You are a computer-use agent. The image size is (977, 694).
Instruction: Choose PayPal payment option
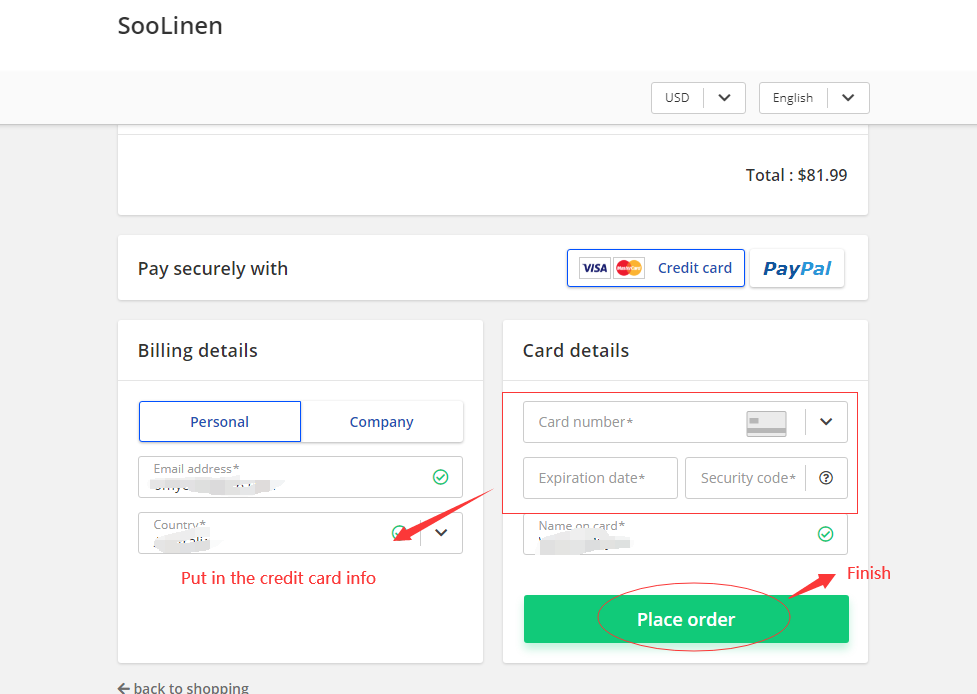click(x=797, y=268)
